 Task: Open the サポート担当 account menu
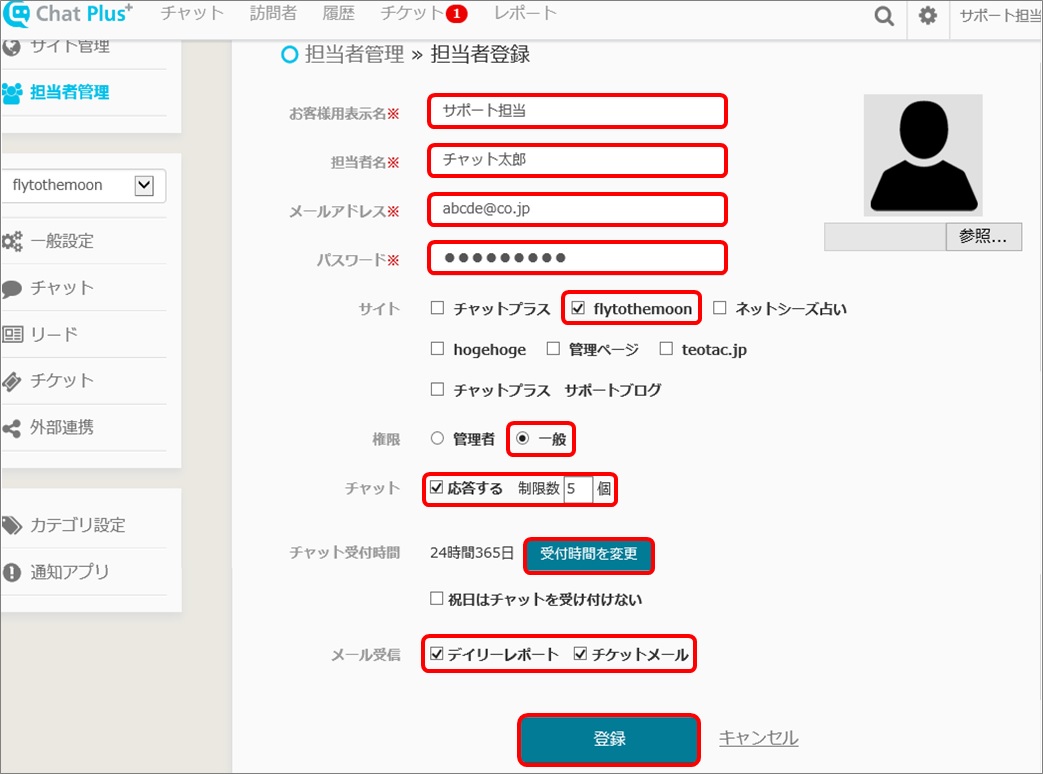(x=1000, y=15)
